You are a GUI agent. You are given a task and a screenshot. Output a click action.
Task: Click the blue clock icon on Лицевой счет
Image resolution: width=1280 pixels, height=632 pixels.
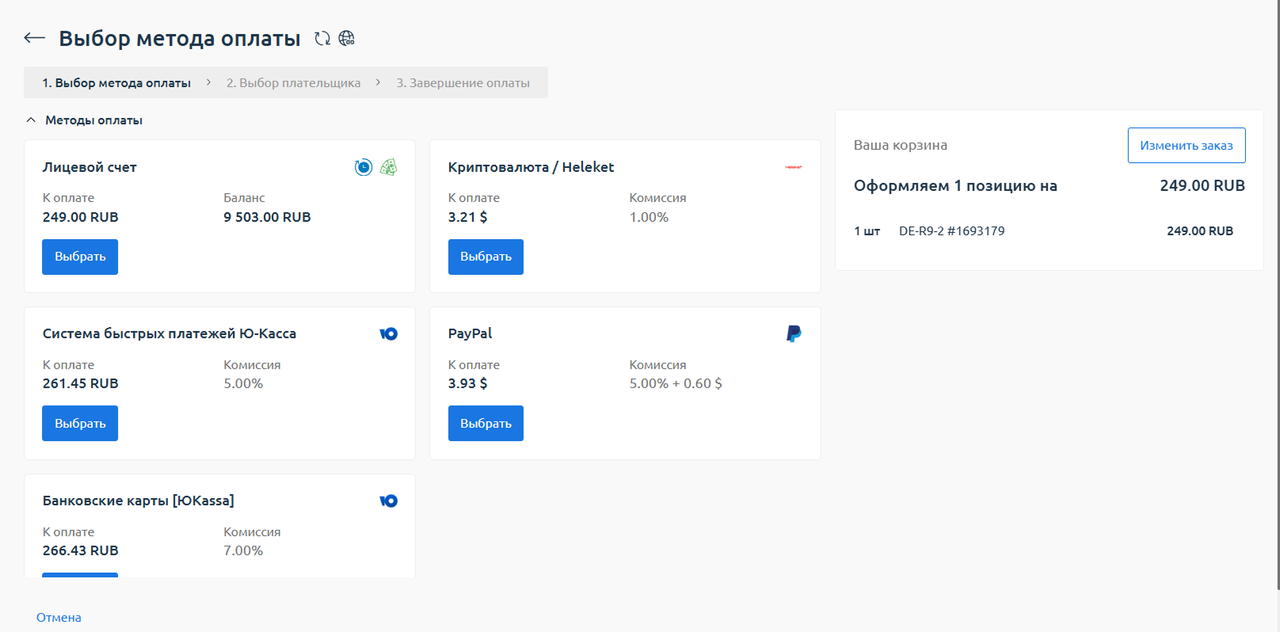(364, 167)
